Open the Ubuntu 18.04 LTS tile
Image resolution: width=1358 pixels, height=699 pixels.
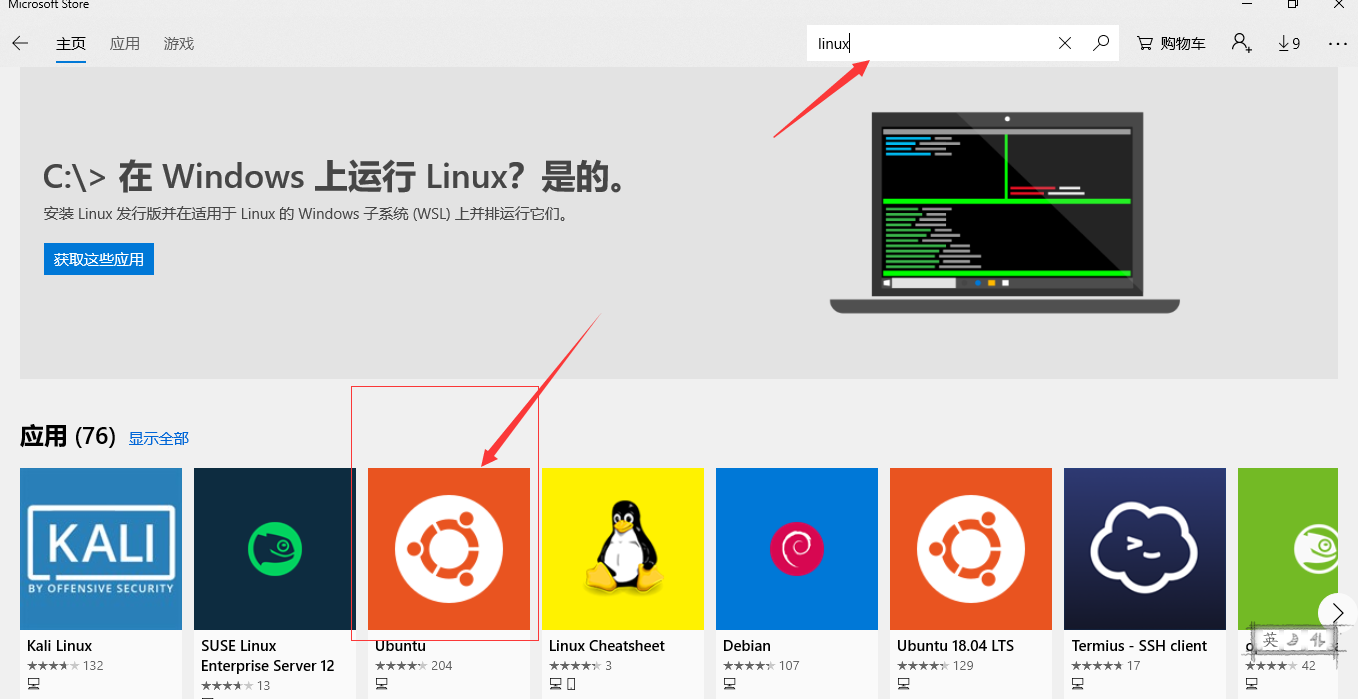coord(970,548)
